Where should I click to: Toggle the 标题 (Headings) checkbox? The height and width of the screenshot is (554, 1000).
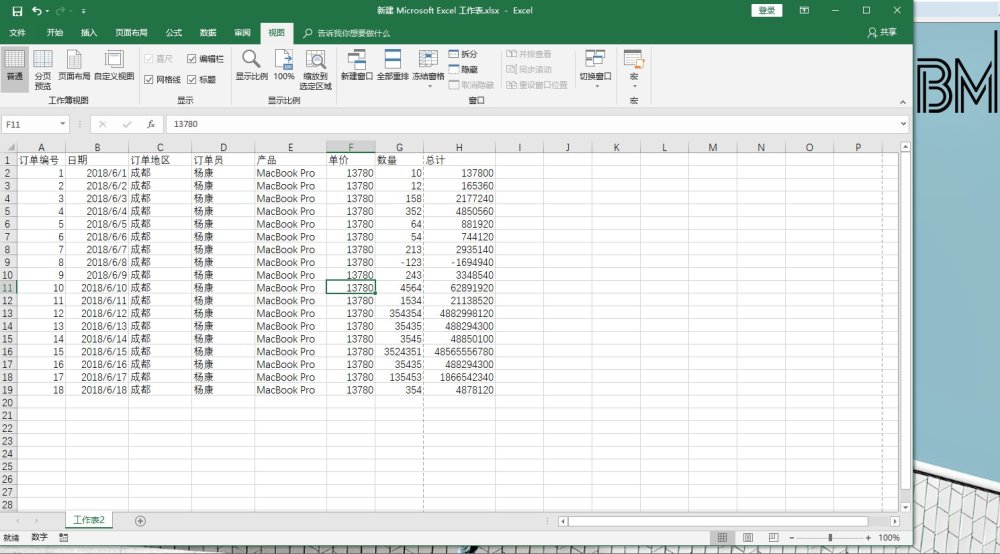tap(192, 79)
